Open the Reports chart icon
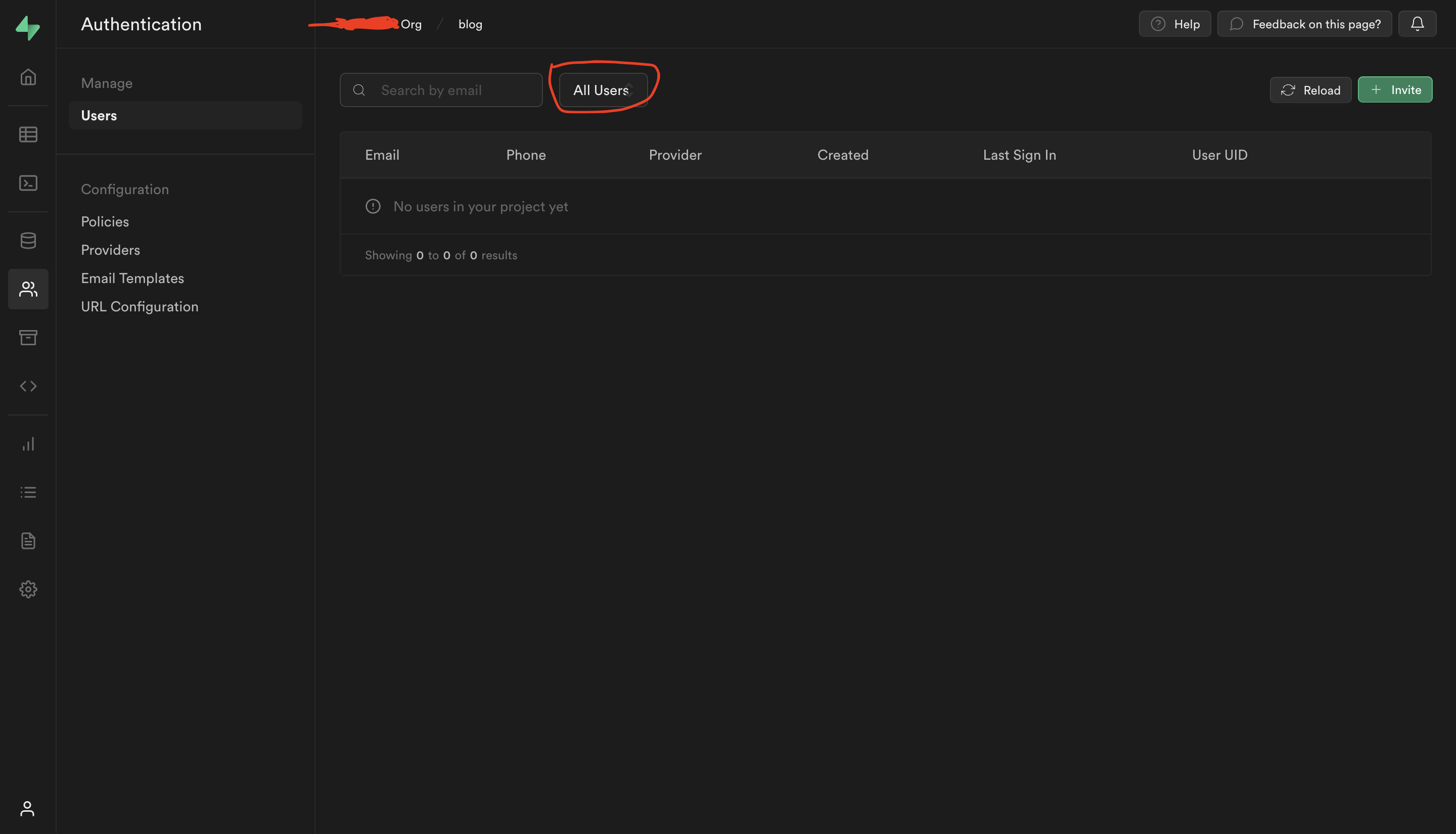The image size is (1456, 834). tap(28, 443)
